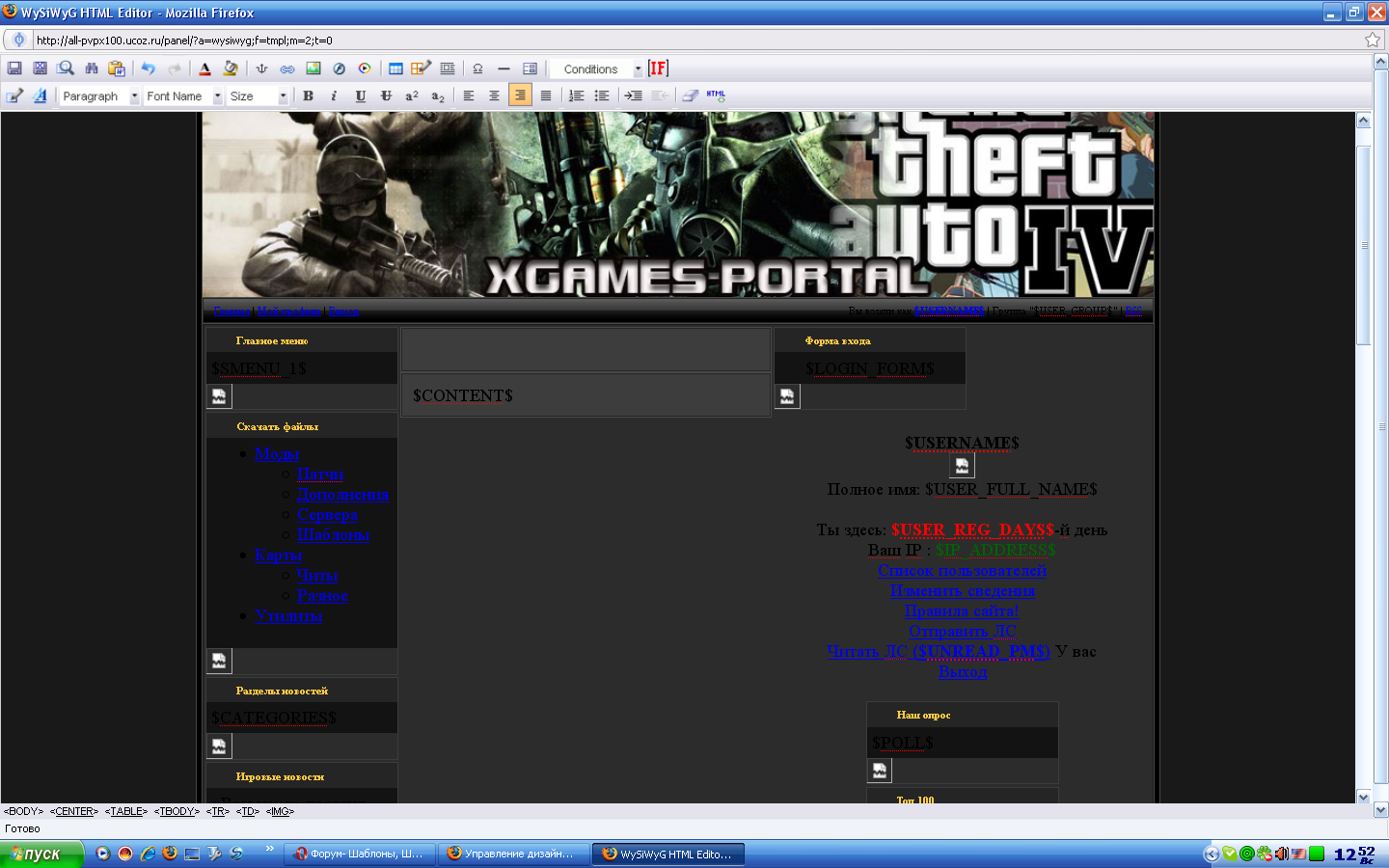Viewport: 1389px width, 868px height.
Task: Click the $CONTENT$ placeholder text
Action: (463, 395)
